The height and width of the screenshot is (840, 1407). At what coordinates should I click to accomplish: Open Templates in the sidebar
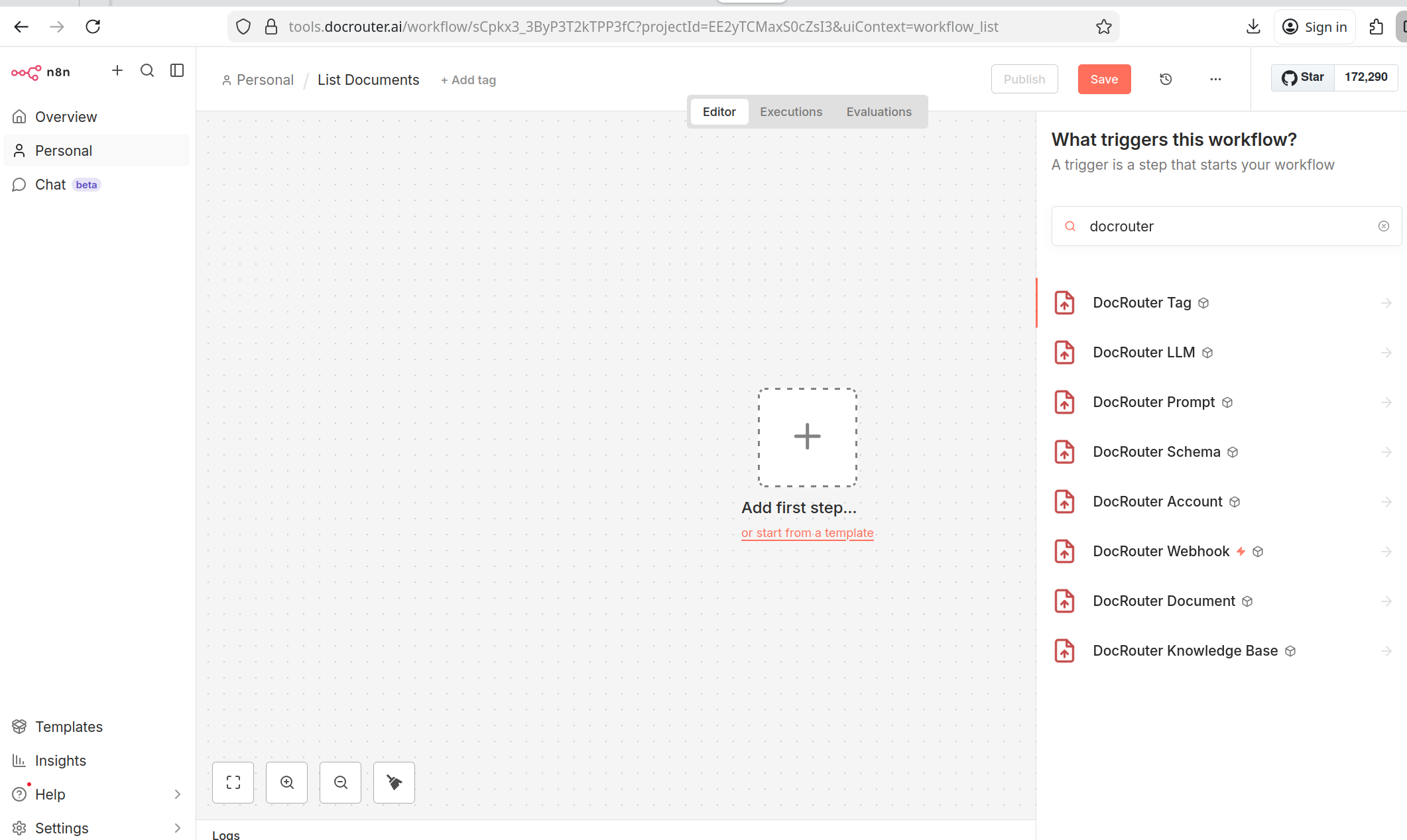[68, 727]
